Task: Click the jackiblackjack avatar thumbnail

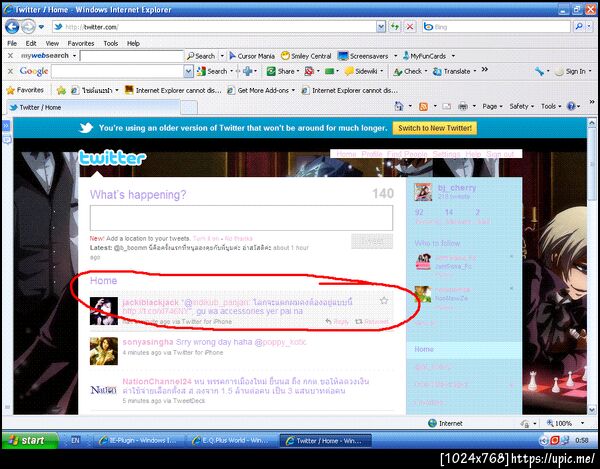Action: coord(104,311)
